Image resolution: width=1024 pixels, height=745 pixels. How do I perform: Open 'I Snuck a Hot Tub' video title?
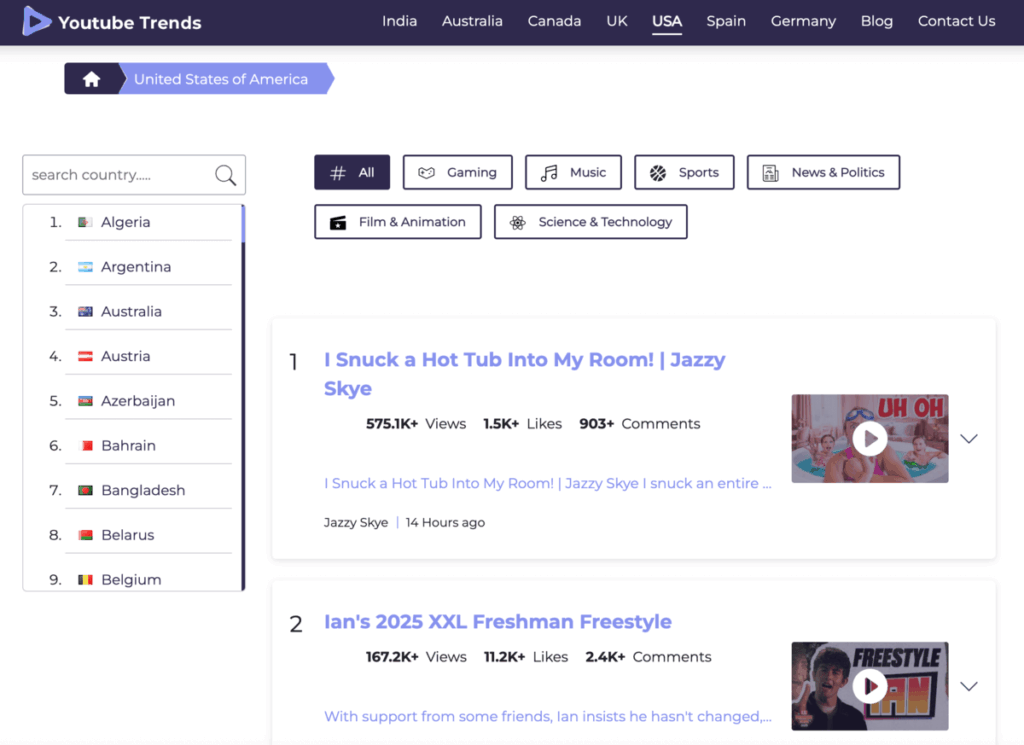(x=524, y=374)
